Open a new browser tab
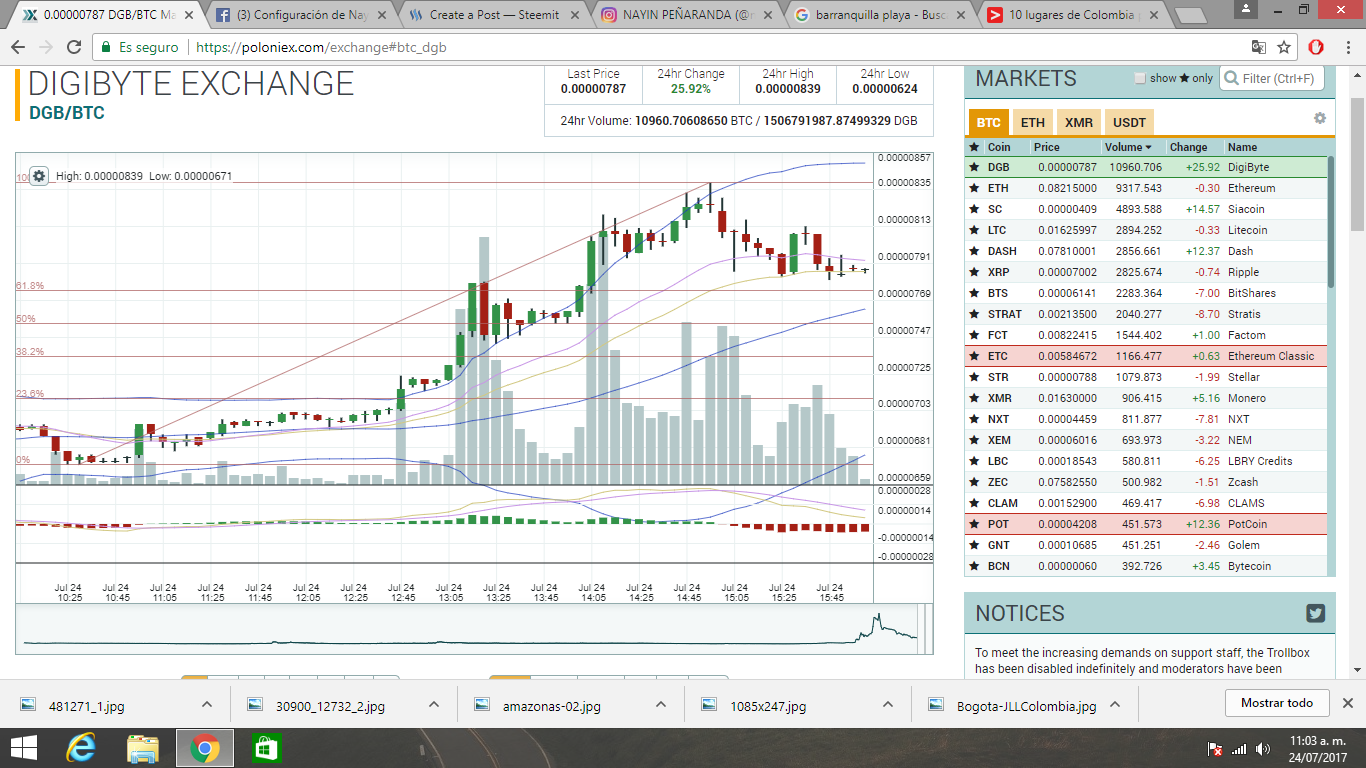The image size is (1366, 768). (1192, 15)
